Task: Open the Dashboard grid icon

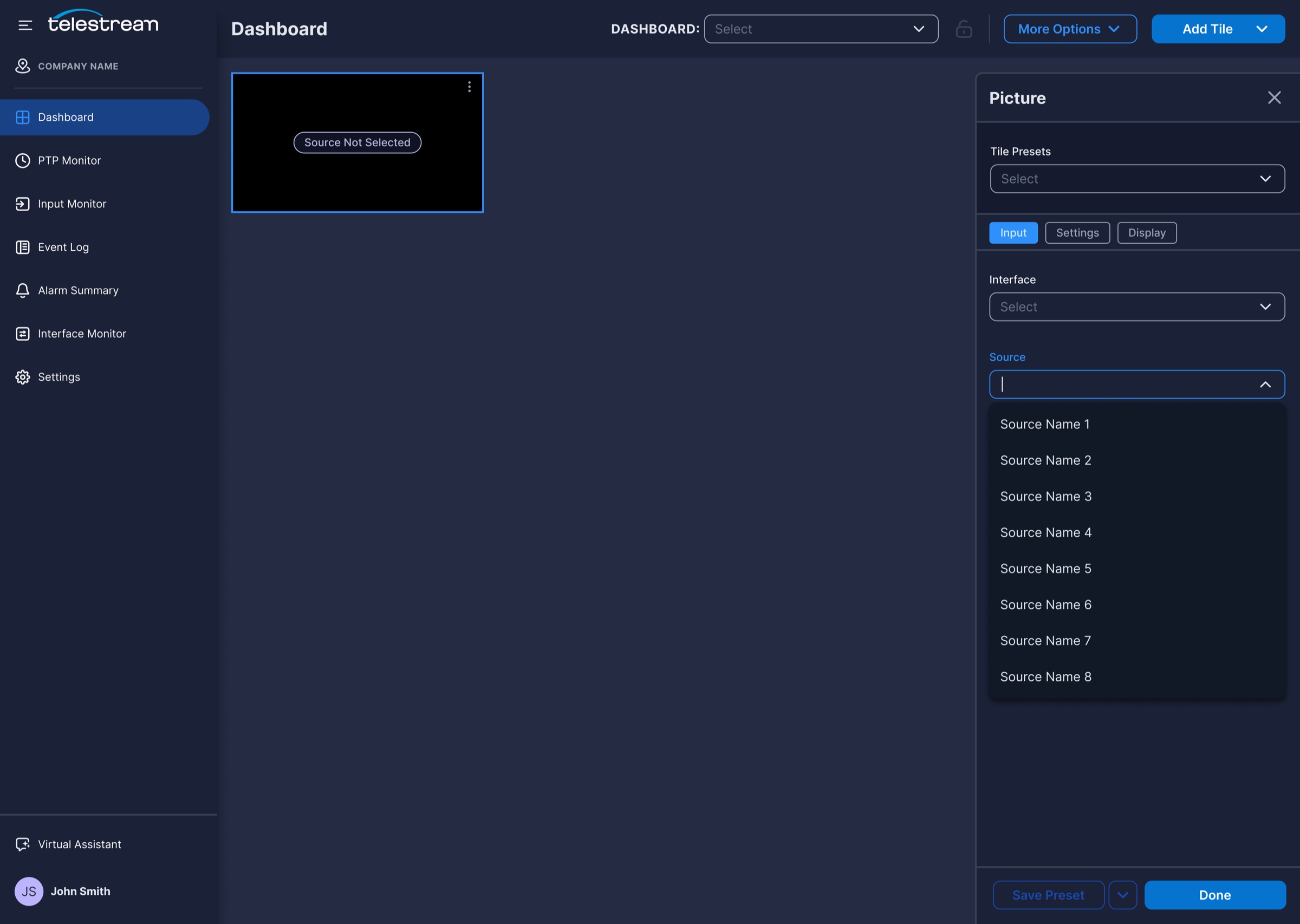Action: click(x=23, y=117)
